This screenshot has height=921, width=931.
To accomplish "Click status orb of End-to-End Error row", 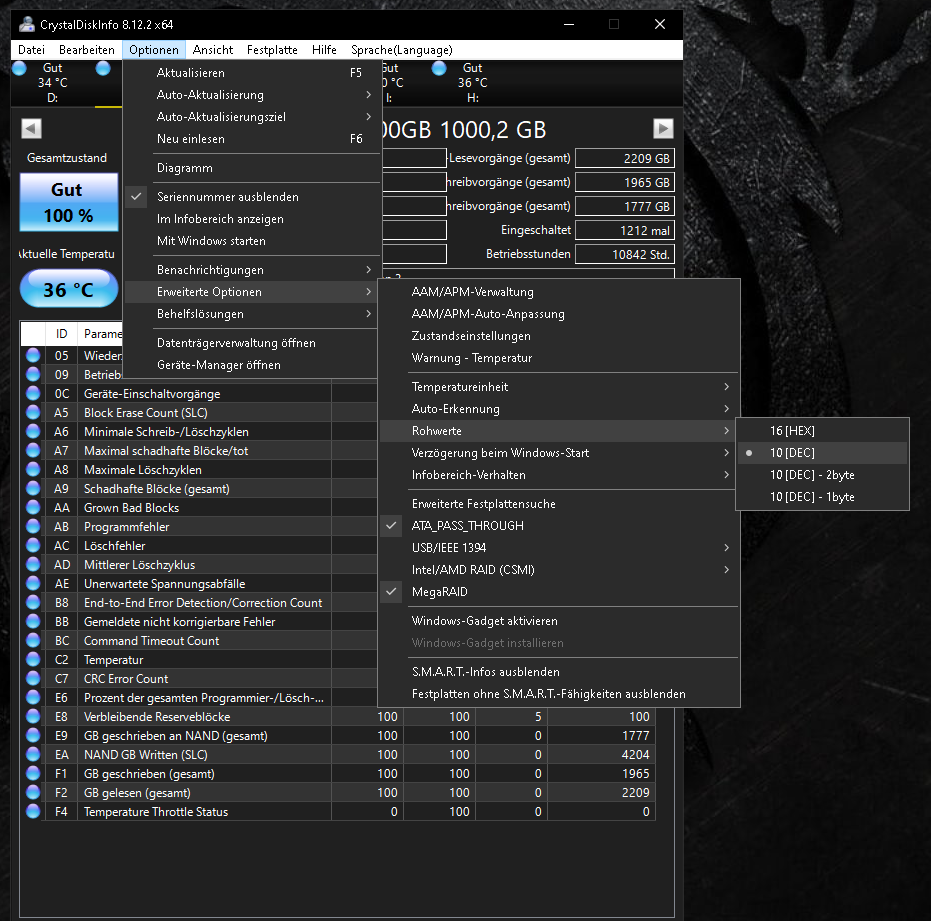I will coord(33,602).
